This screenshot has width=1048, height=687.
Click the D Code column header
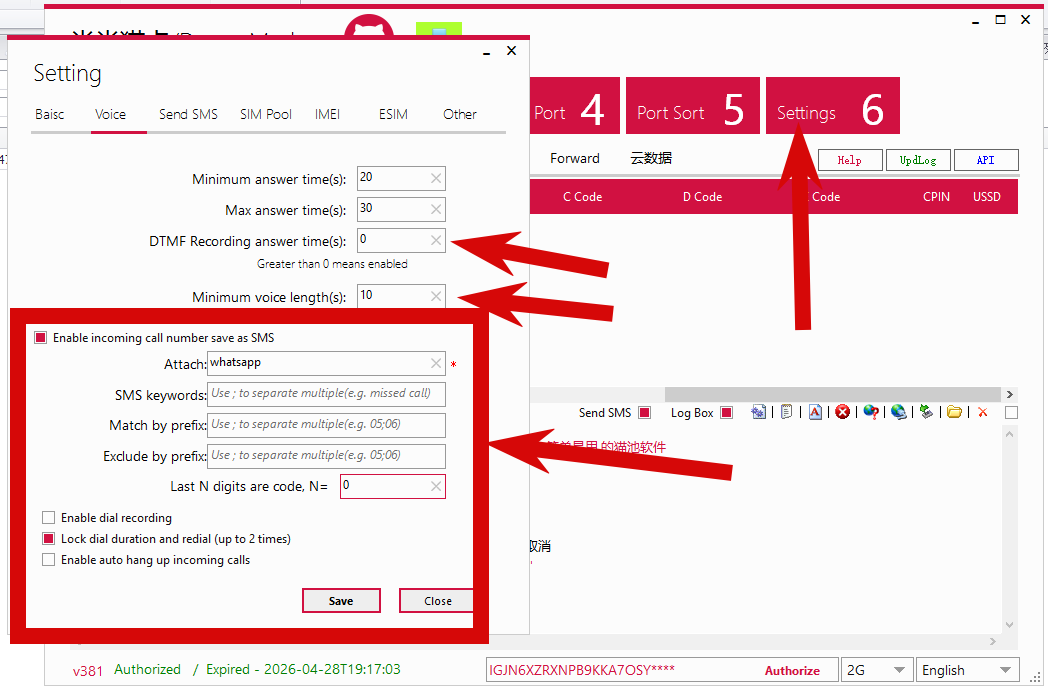pyautogui.click(x=702, y=196)
